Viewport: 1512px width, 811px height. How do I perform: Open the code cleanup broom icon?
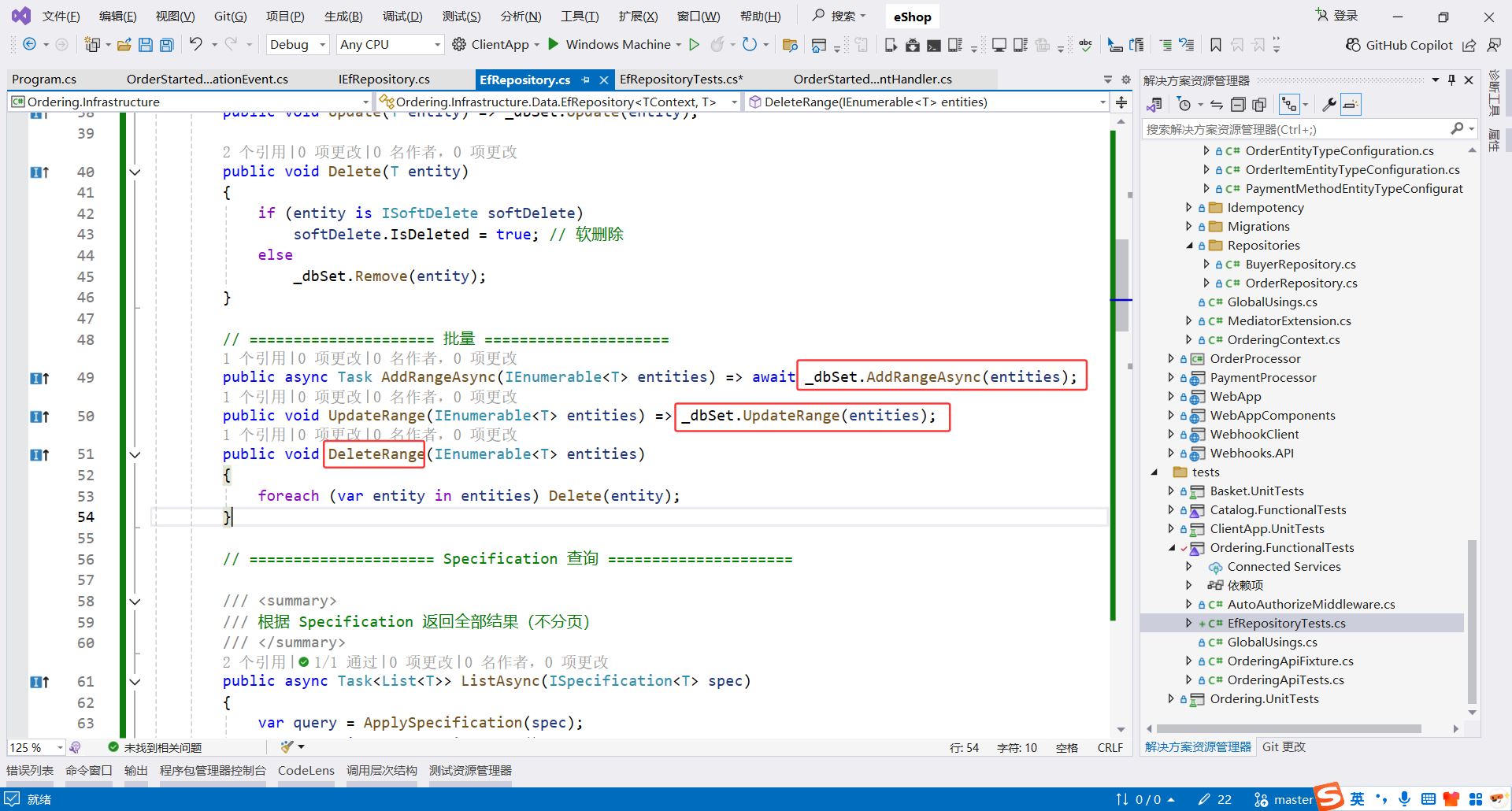tap(287, 747)
